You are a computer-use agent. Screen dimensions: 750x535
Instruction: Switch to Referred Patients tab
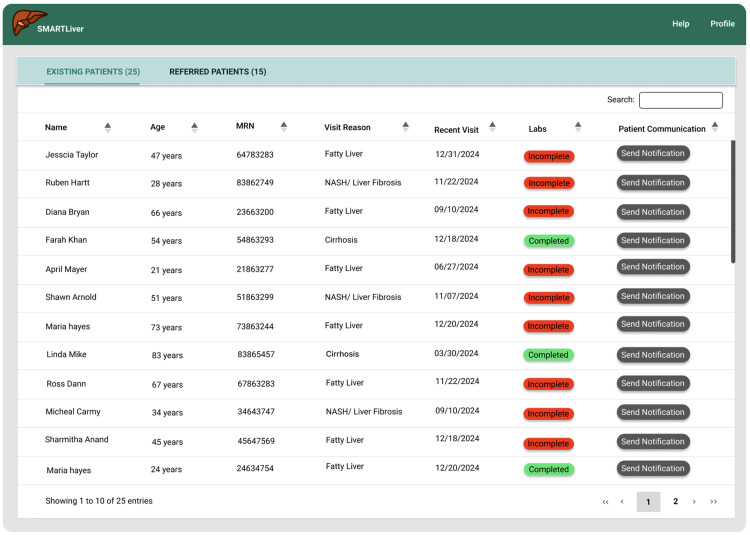coord(218,72)
